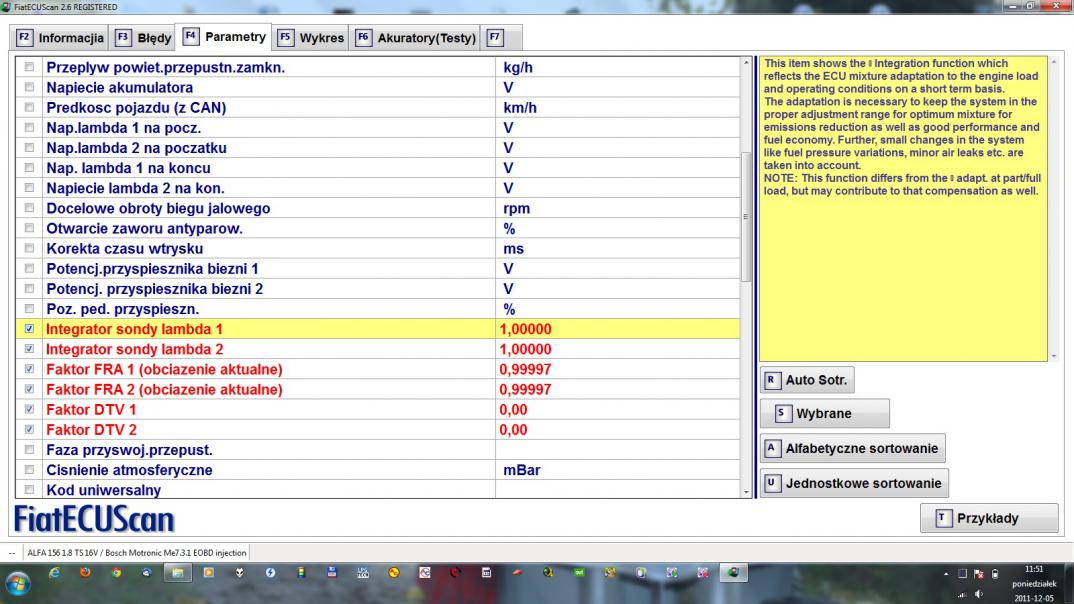
Task: Switch to the Błędy tab
Action: 143,38
